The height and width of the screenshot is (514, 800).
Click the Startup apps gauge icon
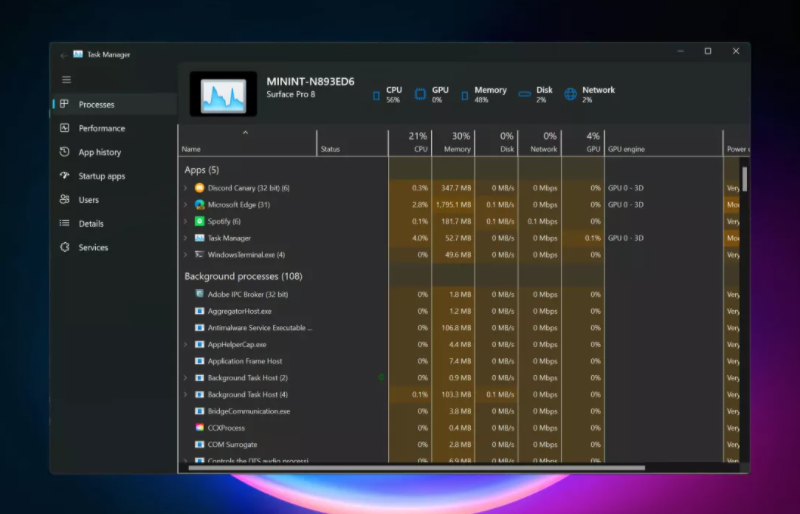(x=64, y=176)
